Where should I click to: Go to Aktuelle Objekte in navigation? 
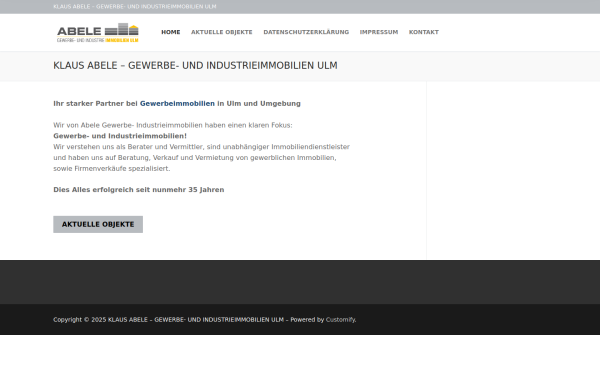(x=222, y=32)
